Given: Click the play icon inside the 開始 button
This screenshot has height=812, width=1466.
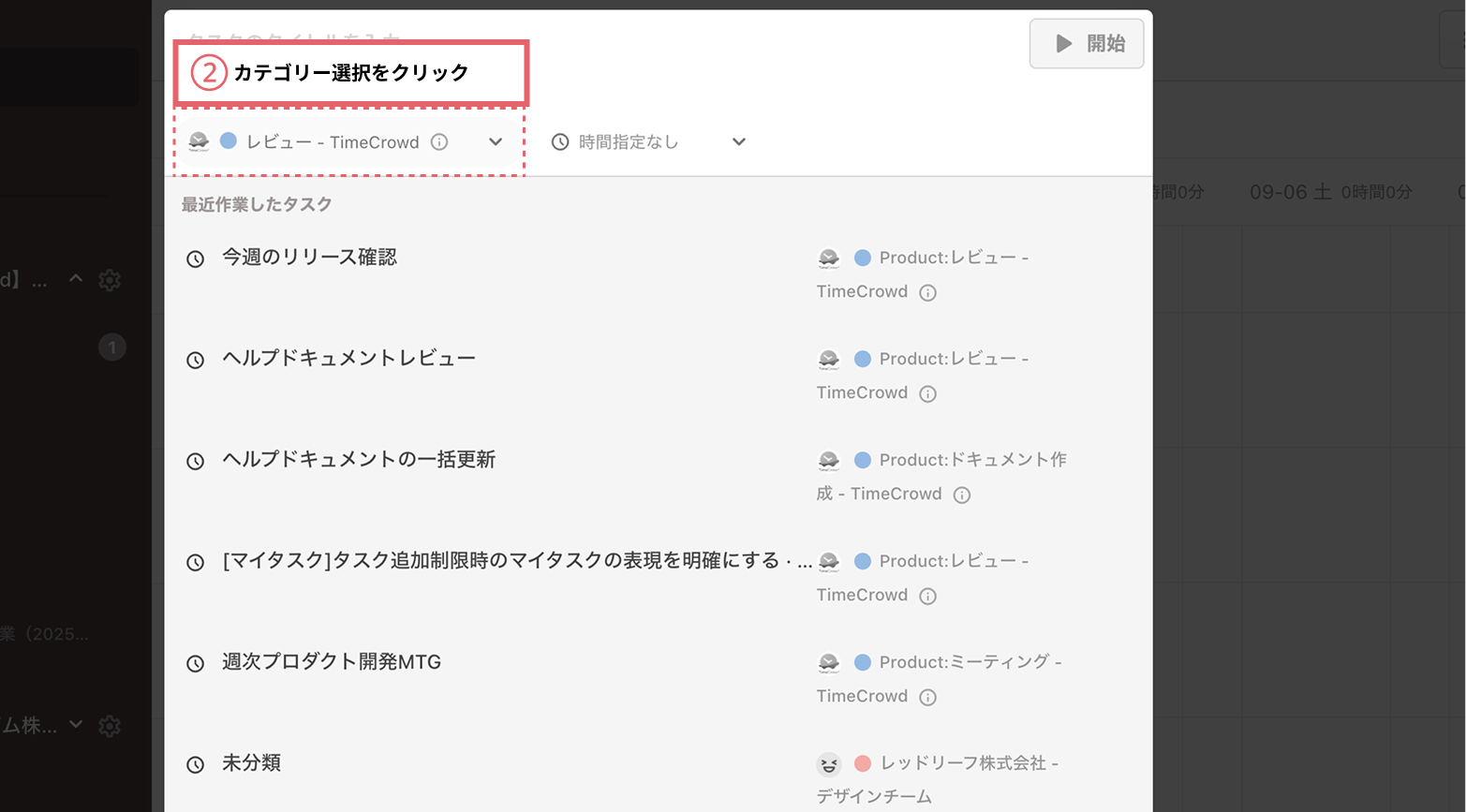Looking at the screenshot, I should (1062, 43).
